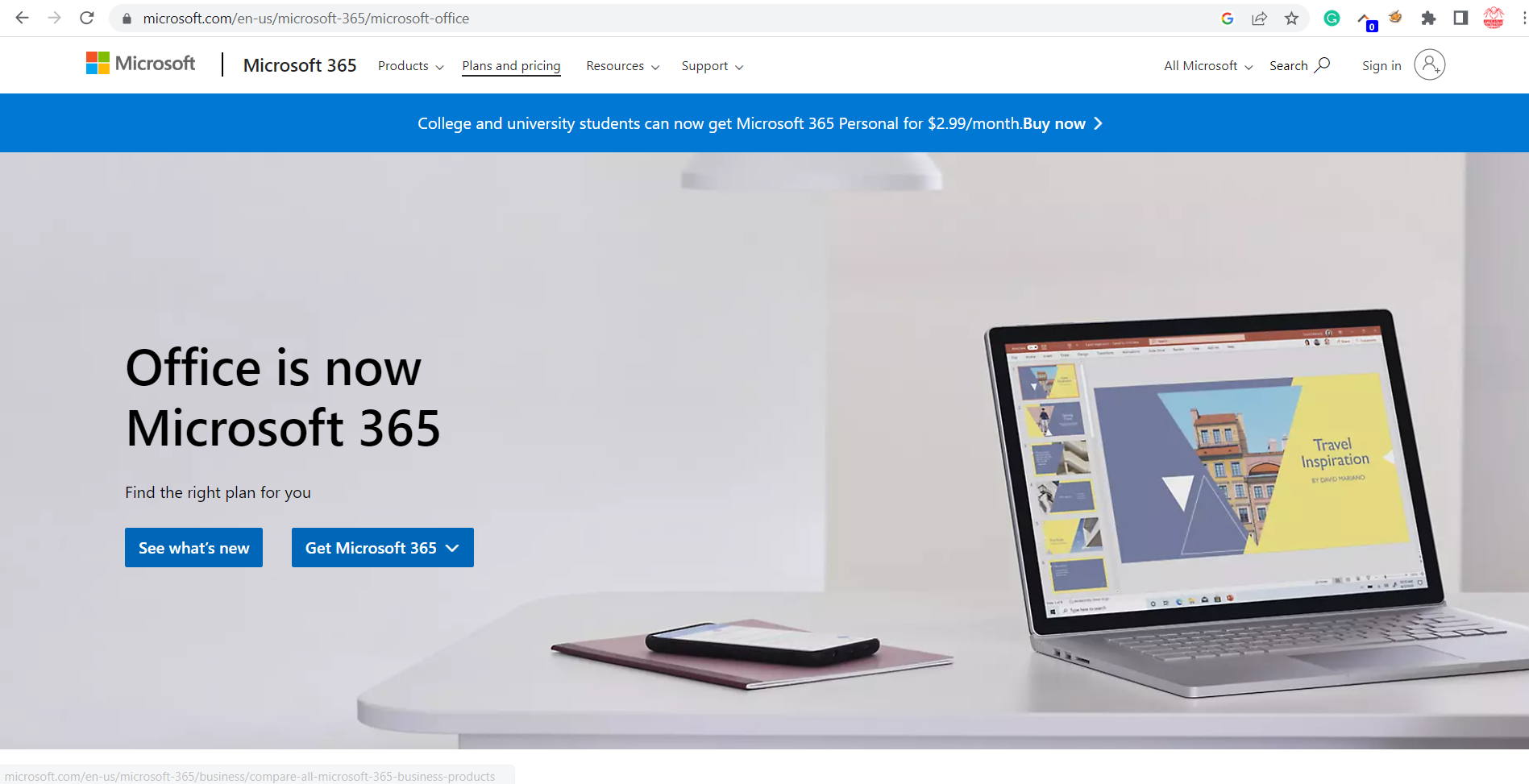Open Plans and pricing menu item

coord(511,66)
